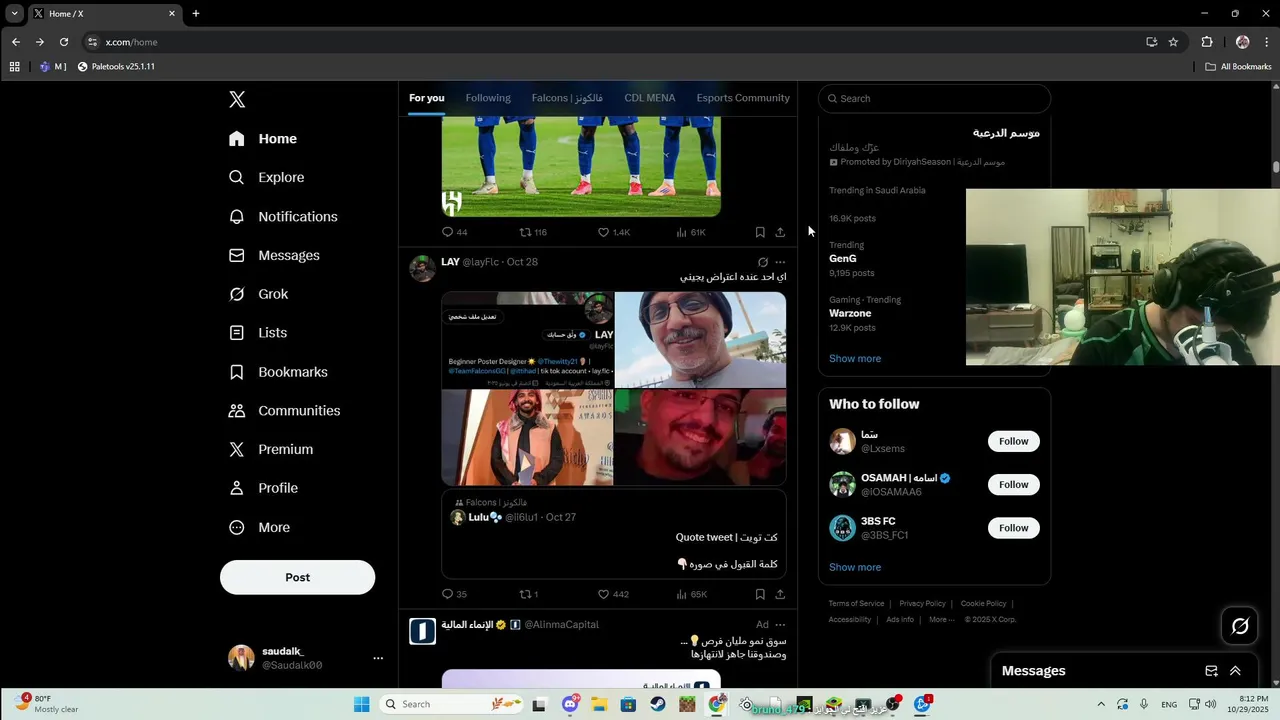This screenshot has height=720, width=1280.
Task: Open the Warzone trending topic
Action: pos(850,313)
